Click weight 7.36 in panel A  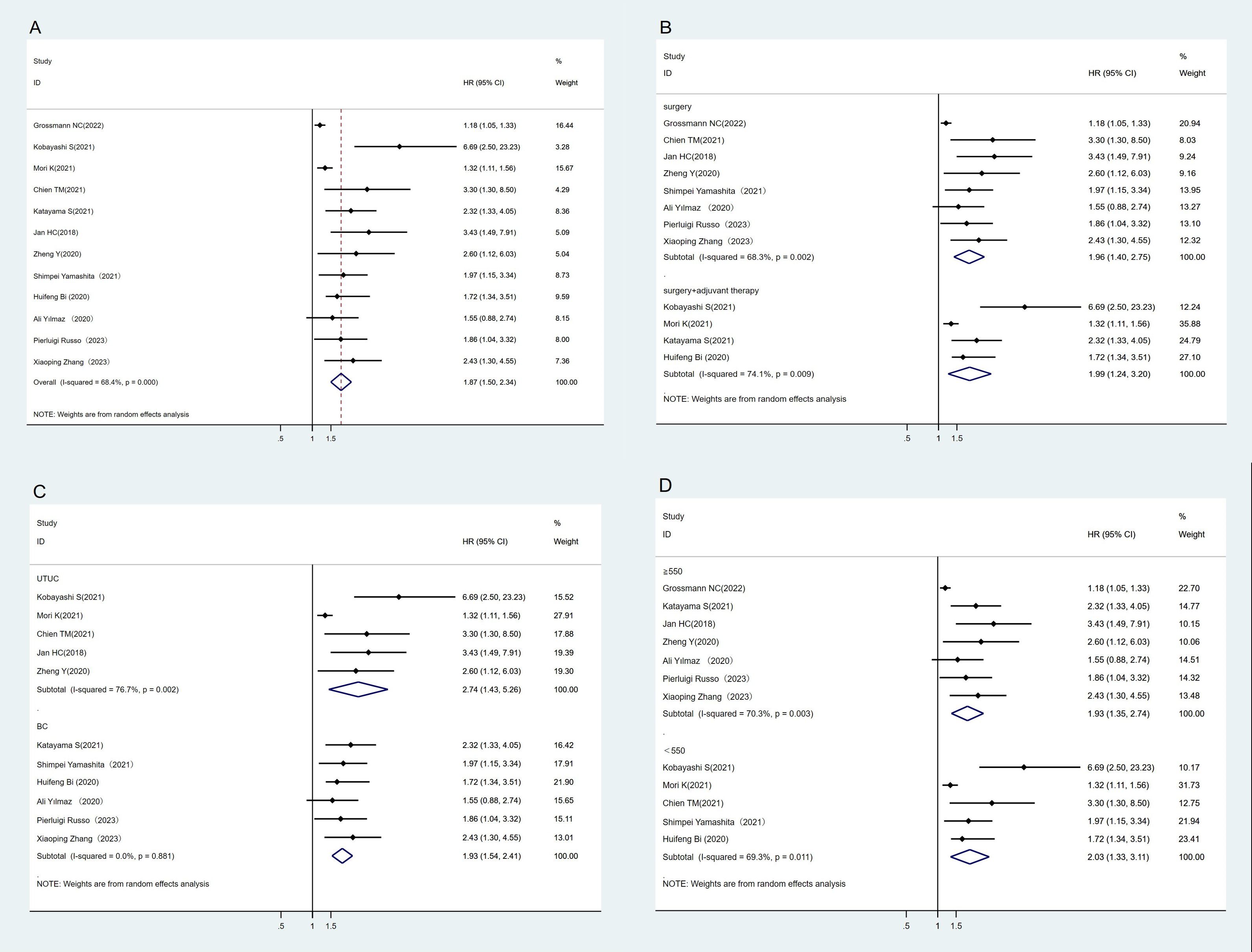[562, 361]
